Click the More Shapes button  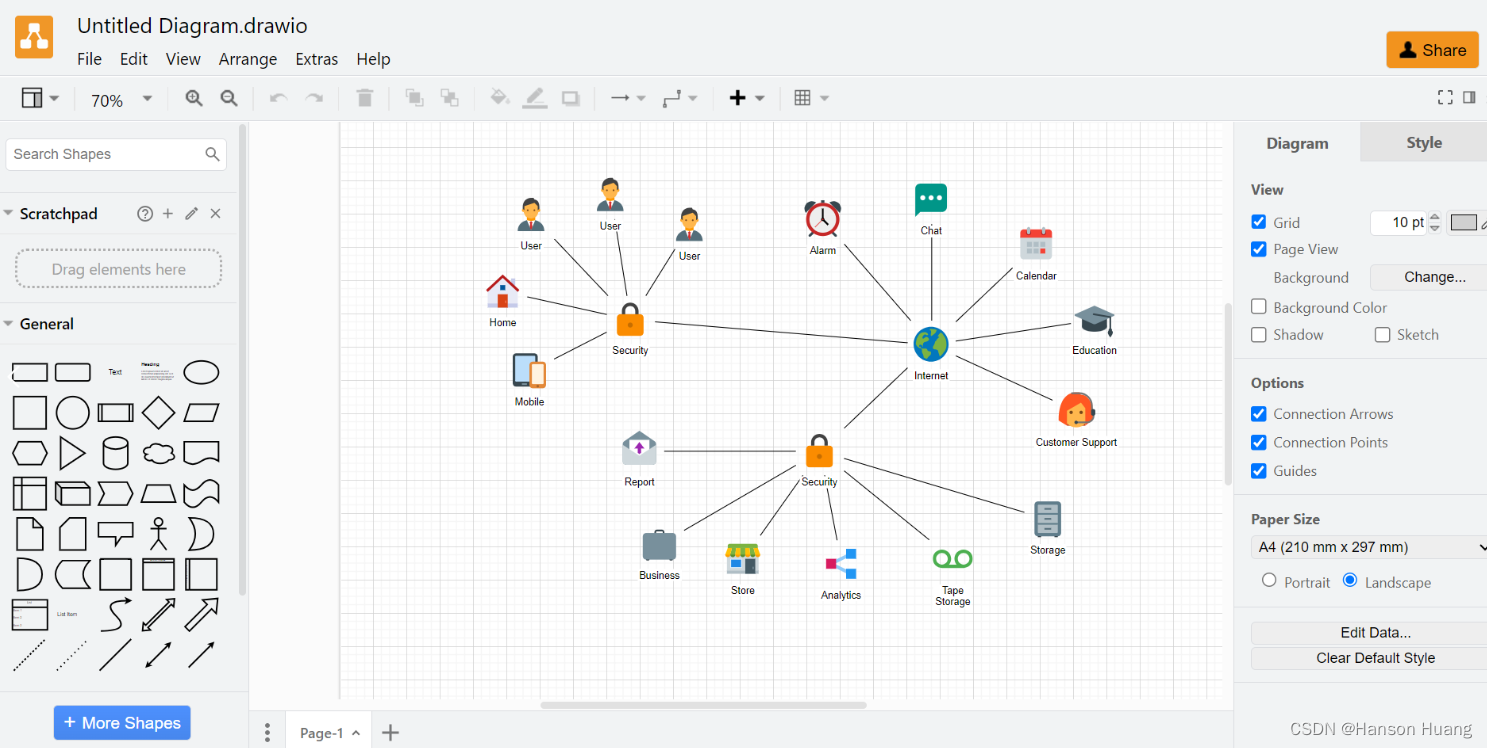(x=122, y=722)
